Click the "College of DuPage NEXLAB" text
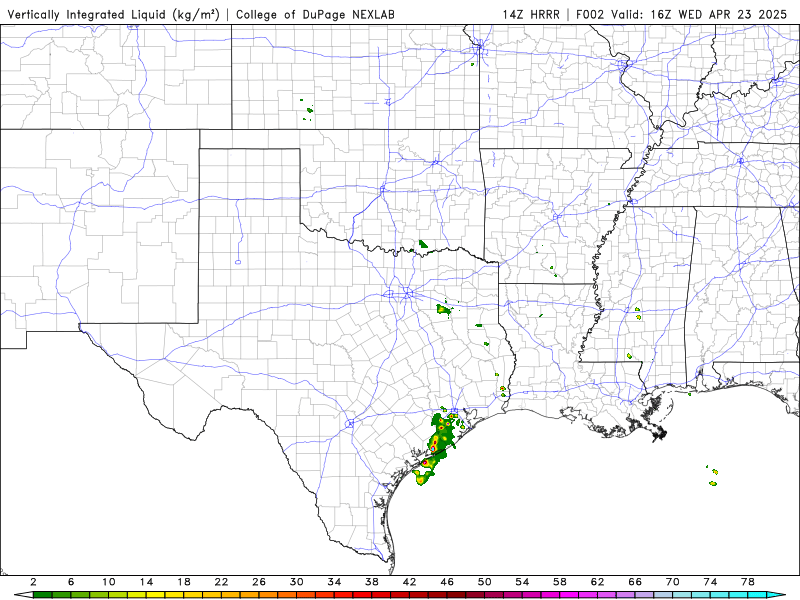This screenshot has width=800, height=600. coord(315,15)
